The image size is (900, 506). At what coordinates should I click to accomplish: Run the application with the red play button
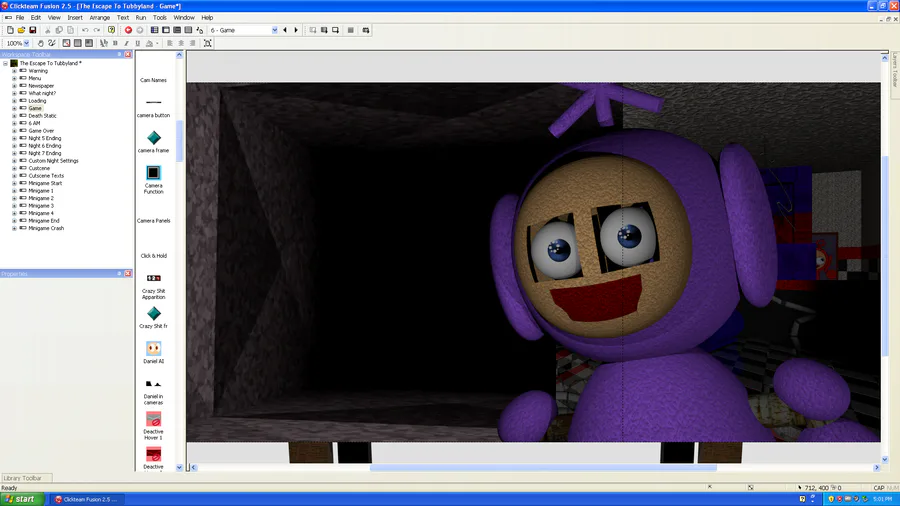click(x=129, y=30)
